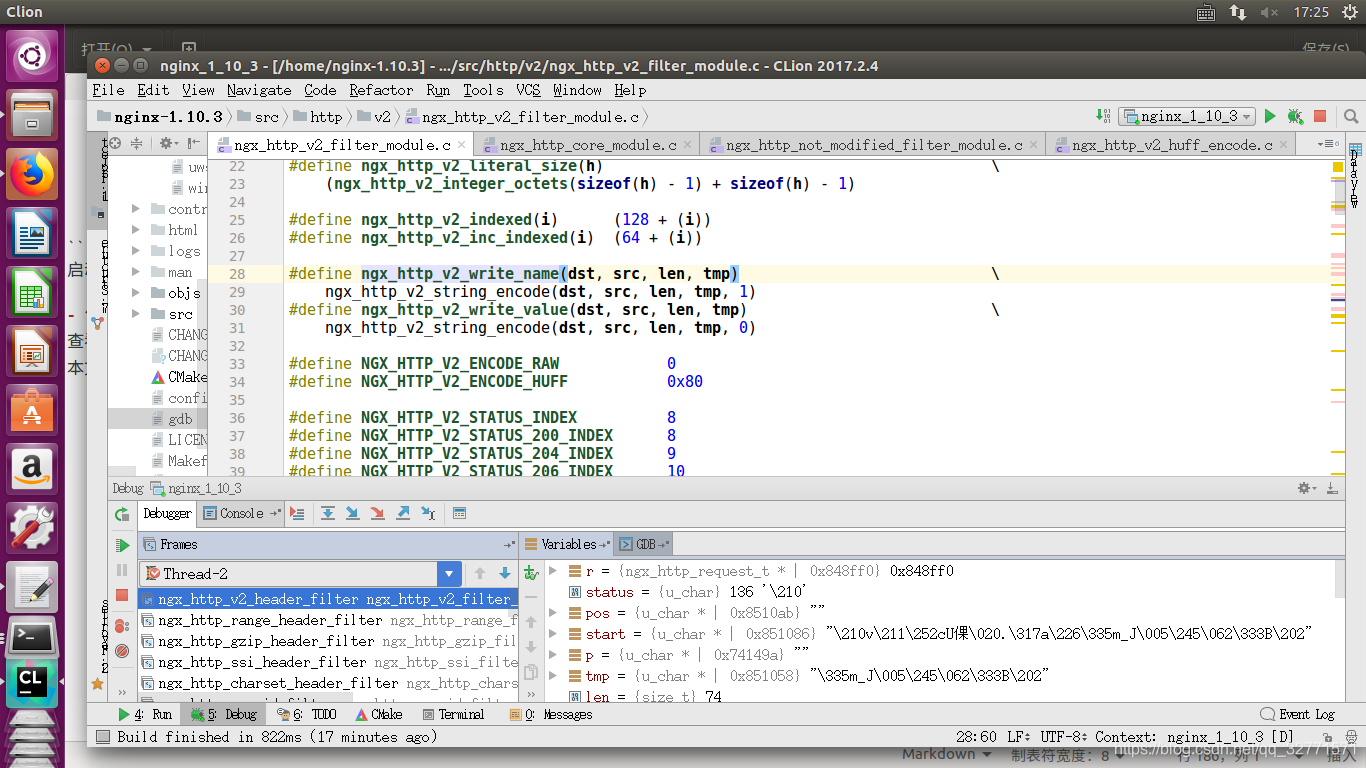This screenshot has height=768, width=1366.
Task: Stop debugging with the red stop square
Action: [x=122, y=595]
